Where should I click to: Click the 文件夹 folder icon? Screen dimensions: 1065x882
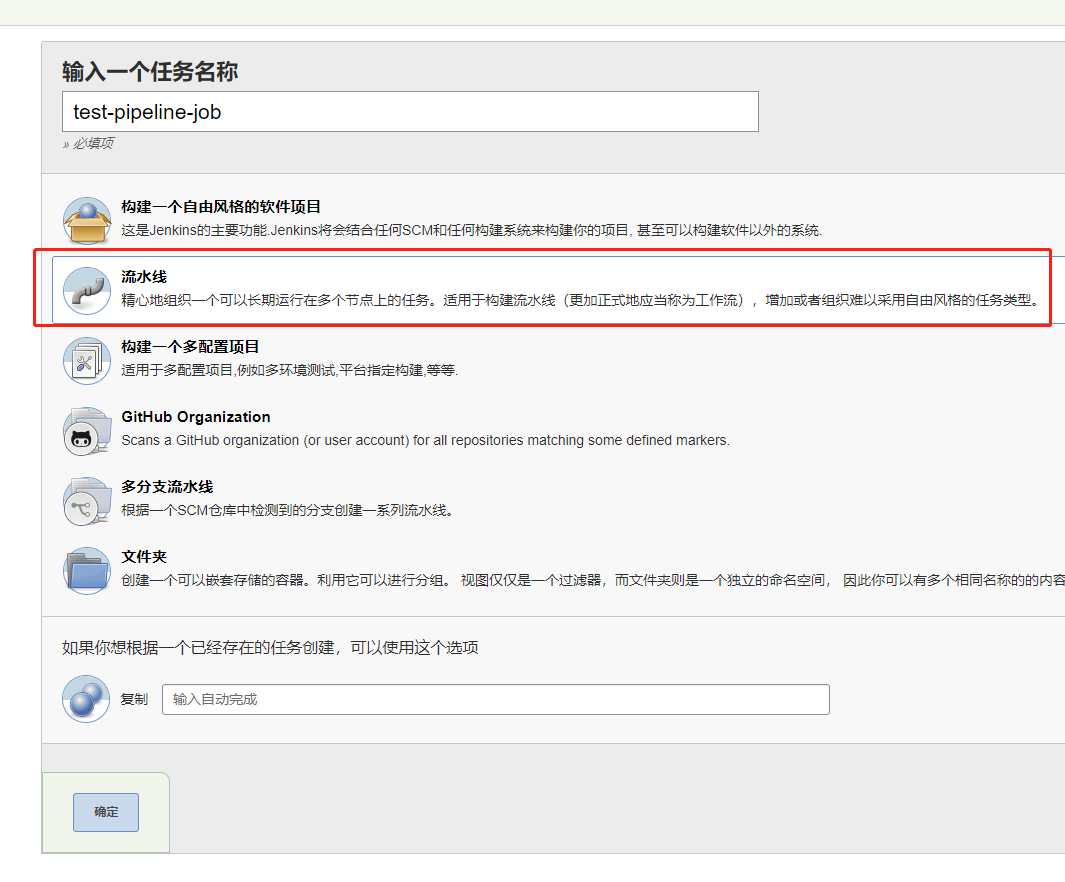click(86, 570)
